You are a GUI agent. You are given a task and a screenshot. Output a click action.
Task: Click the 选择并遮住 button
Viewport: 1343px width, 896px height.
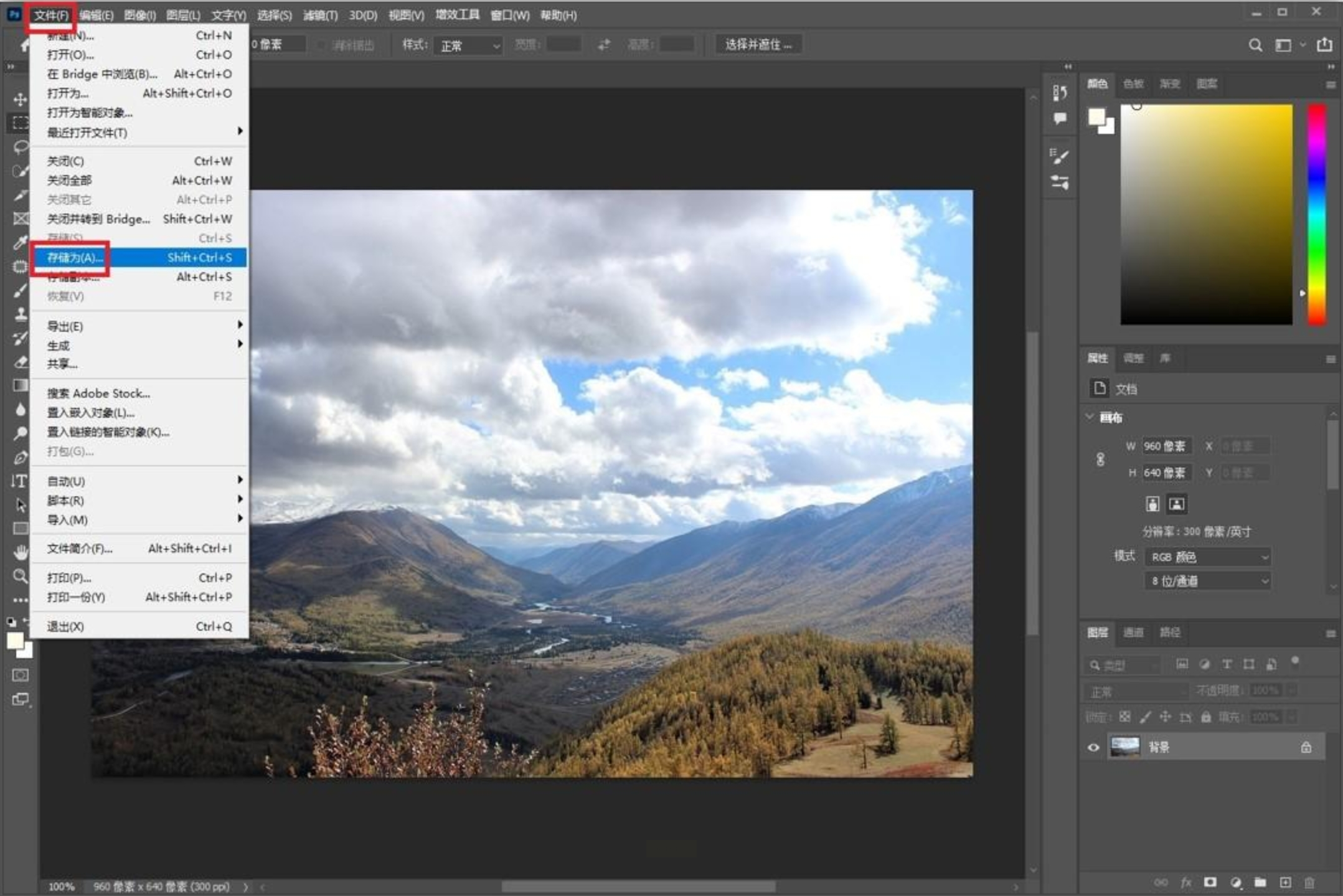pos(758,45)
